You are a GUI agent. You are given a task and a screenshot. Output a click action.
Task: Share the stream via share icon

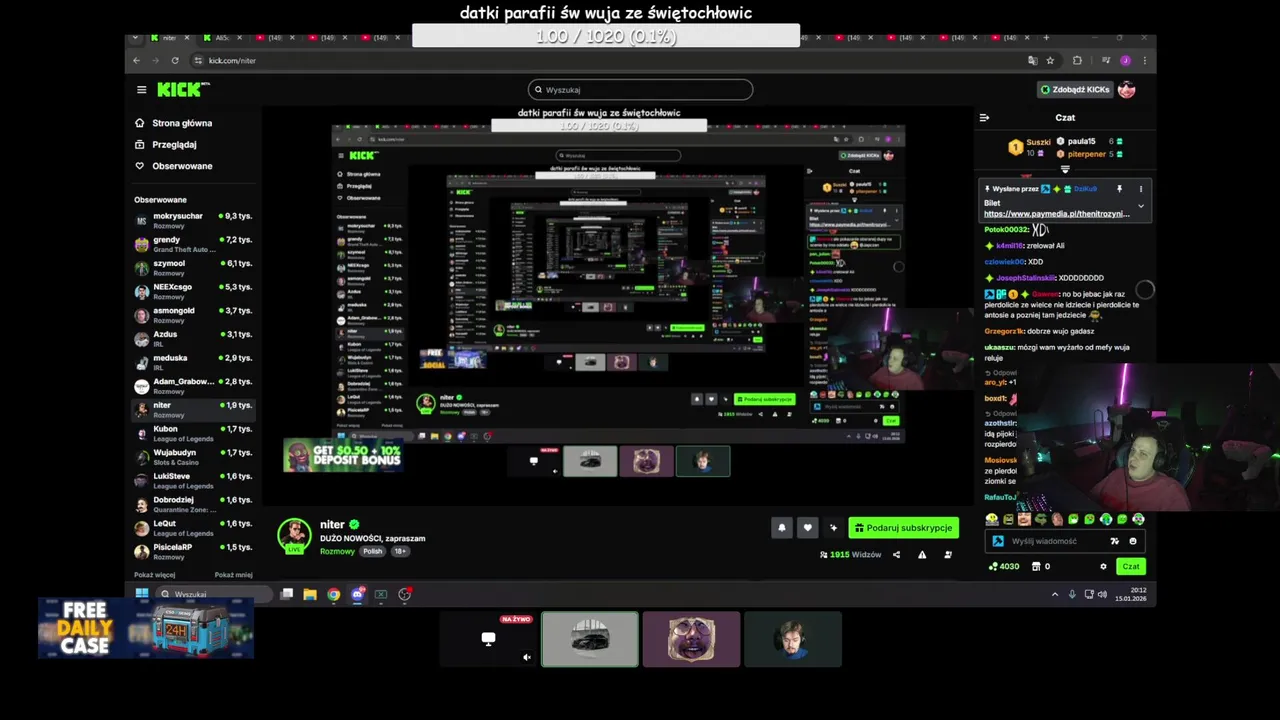tap(896, 555)
